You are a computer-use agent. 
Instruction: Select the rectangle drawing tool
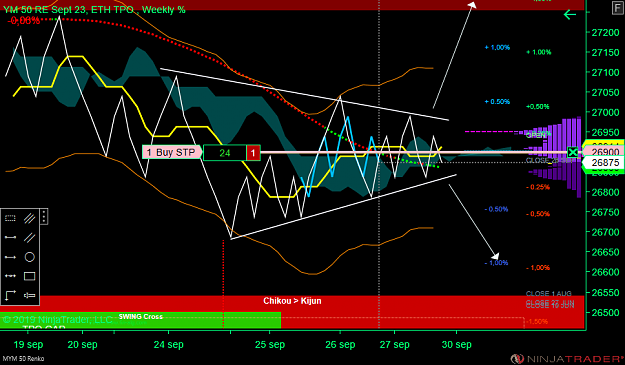pyautogui.click(x=29, y=276)
